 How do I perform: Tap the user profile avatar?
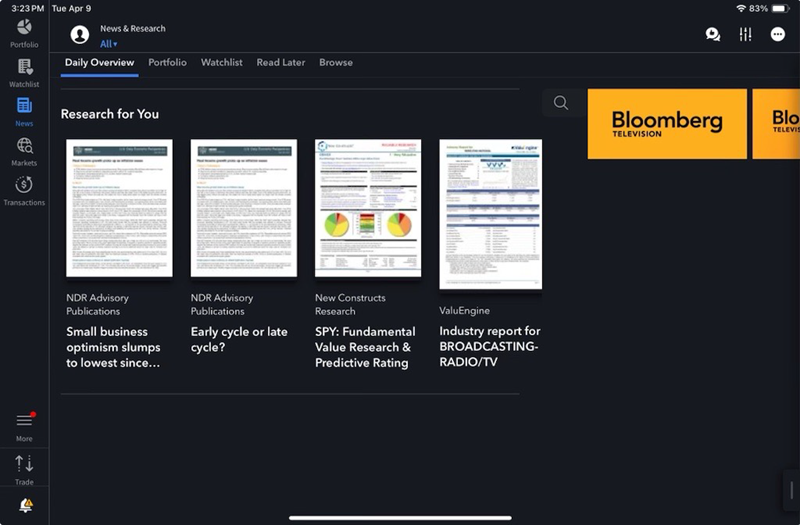tap(80, 35)
